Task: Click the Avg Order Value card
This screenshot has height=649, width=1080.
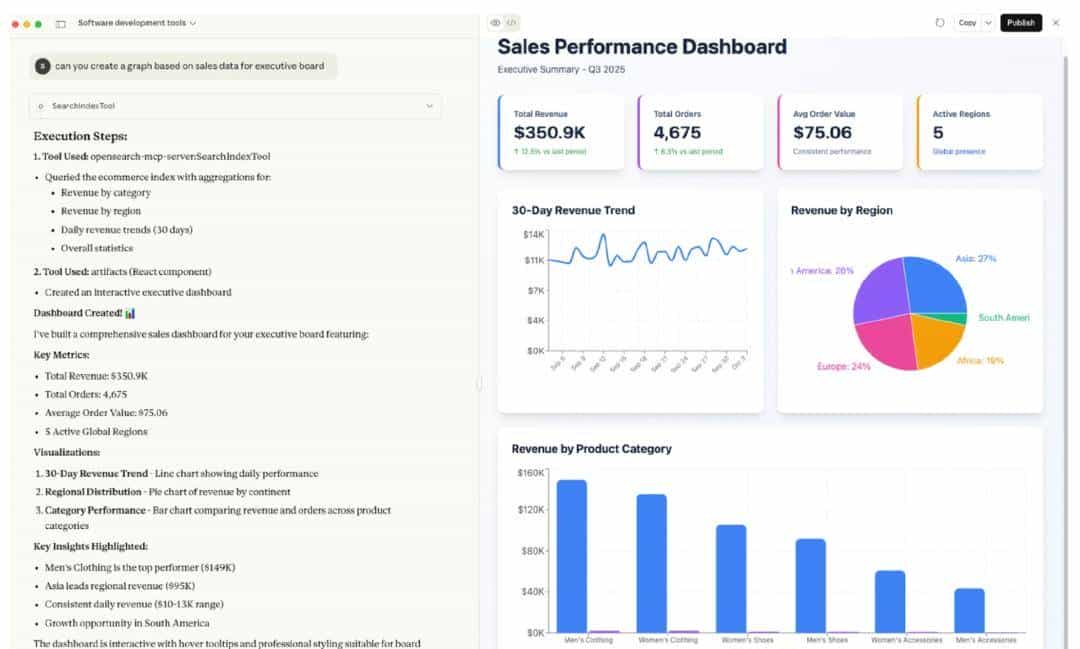Action: (x=840, y=132)
